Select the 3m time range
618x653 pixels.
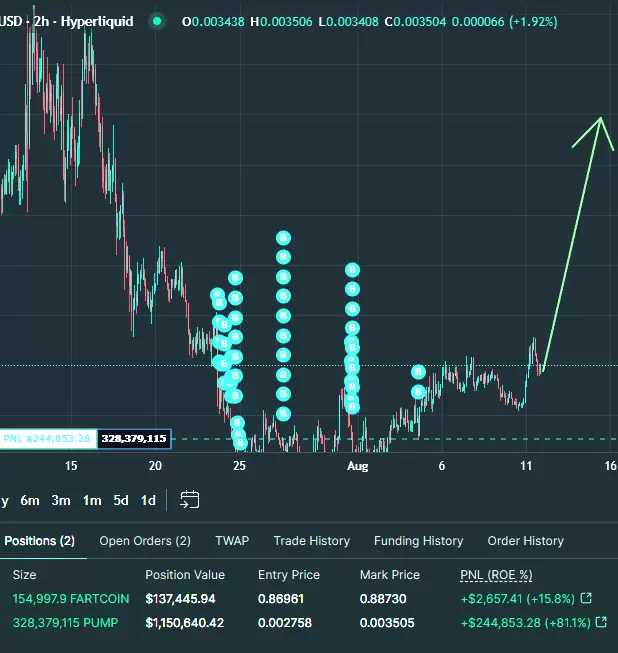tap(61, 500)
